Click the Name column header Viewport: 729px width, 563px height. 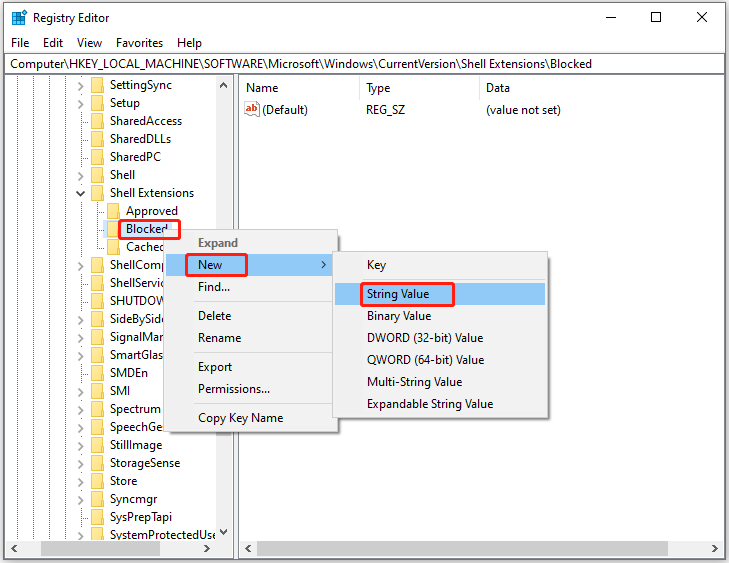(300, 88)
